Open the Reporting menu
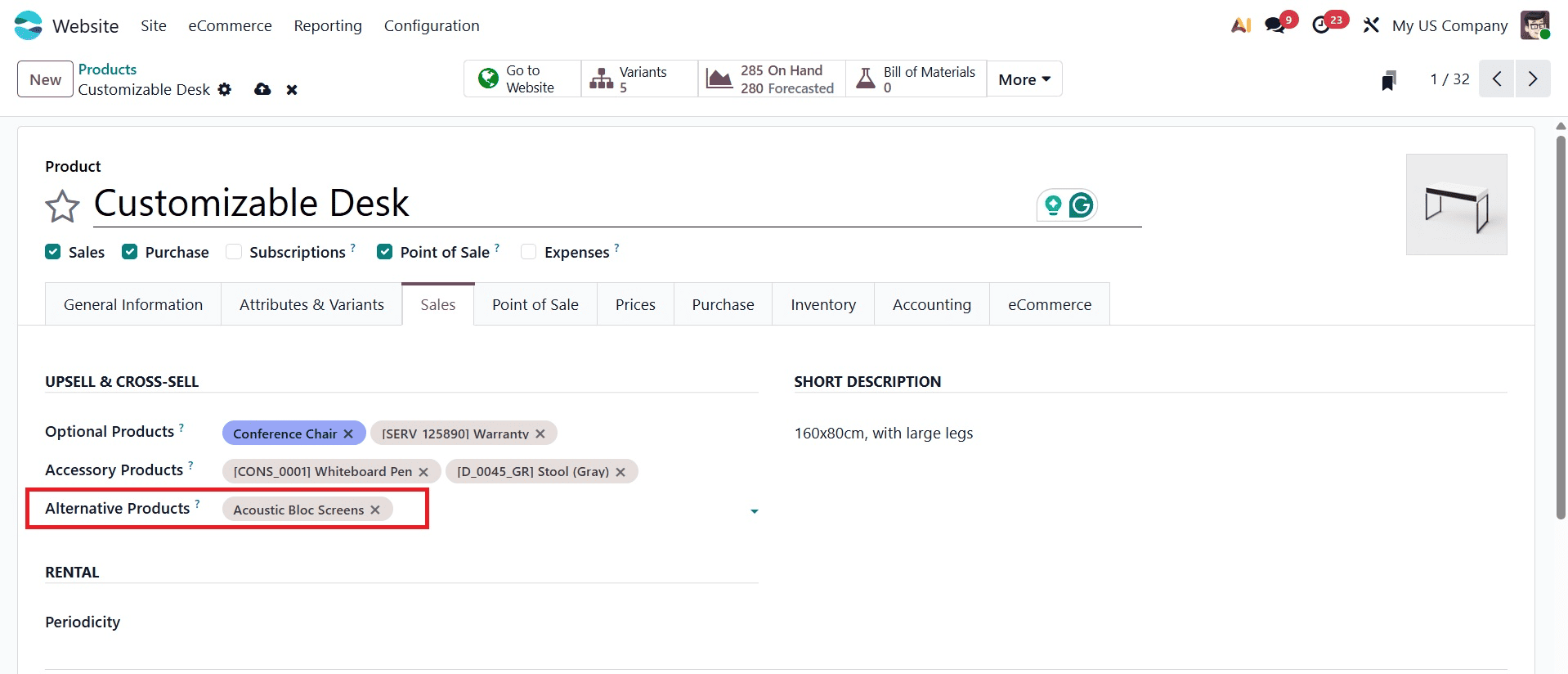The width and height of the screenshot is (1568, 674). (x=328, y=25)
